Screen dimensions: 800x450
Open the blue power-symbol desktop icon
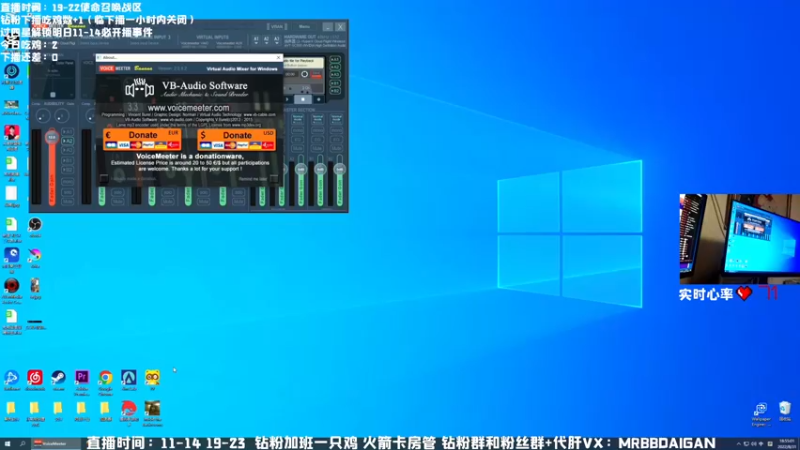click(12, 71)
